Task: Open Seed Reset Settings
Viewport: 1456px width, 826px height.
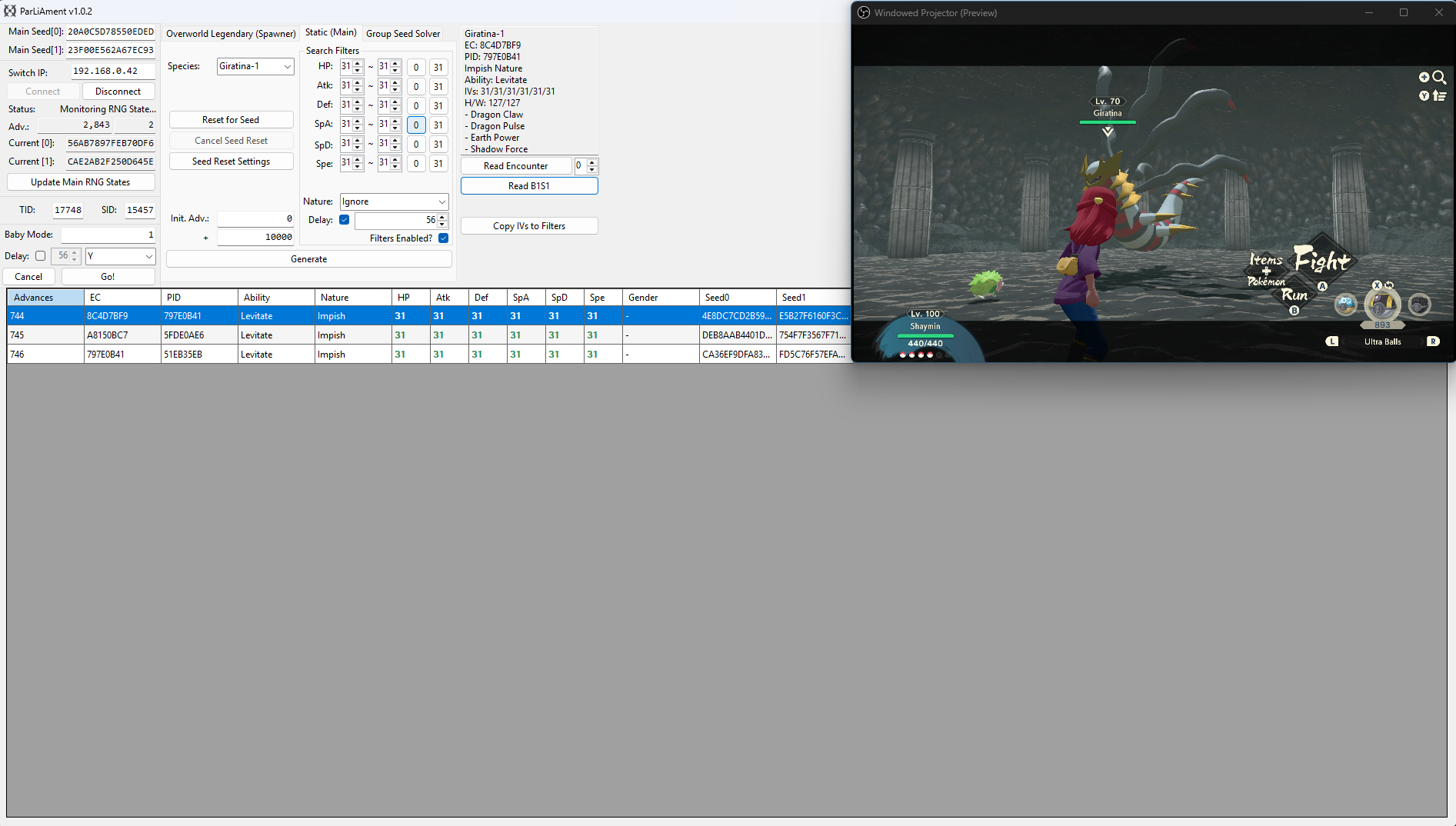Action: (231, 162)
